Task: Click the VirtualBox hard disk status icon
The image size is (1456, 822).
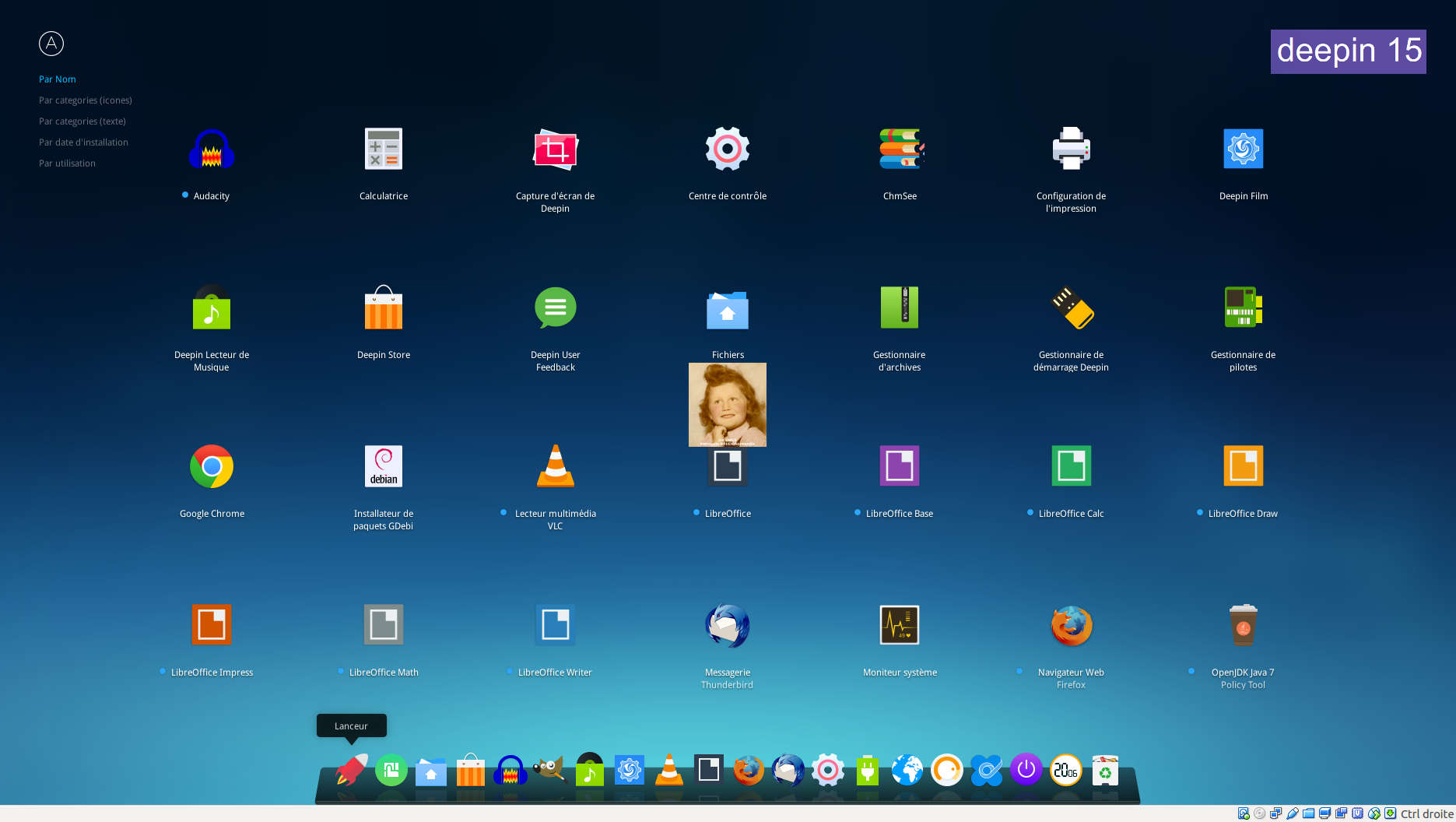Action: coord(1244,813)
